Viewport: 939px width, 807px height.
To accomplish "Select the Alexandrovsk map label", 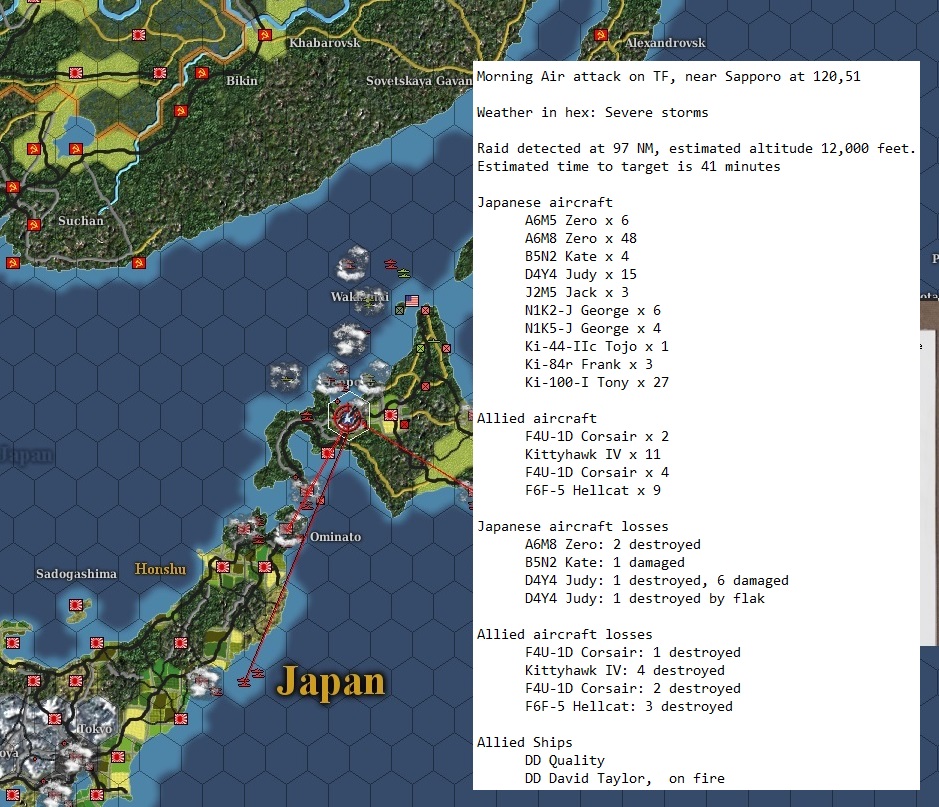I will (x=665, y=43).
